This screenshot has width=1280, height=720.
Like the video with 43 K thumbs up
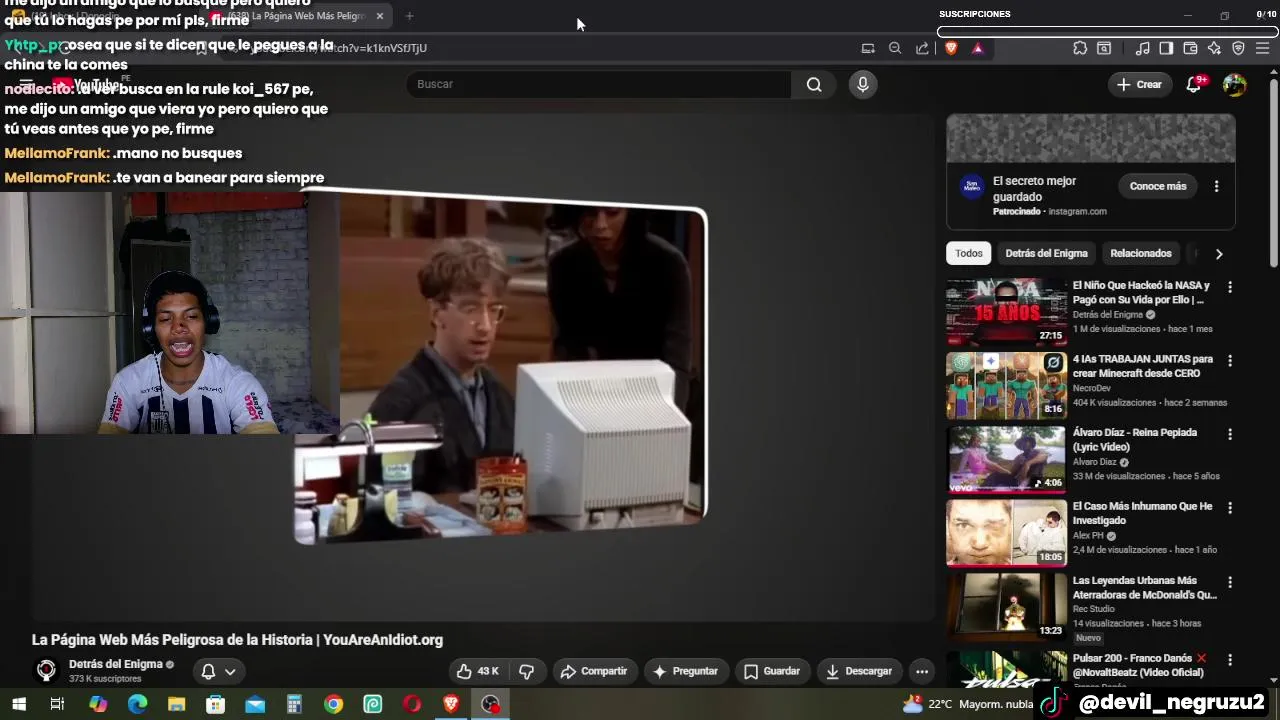(477, 671)
